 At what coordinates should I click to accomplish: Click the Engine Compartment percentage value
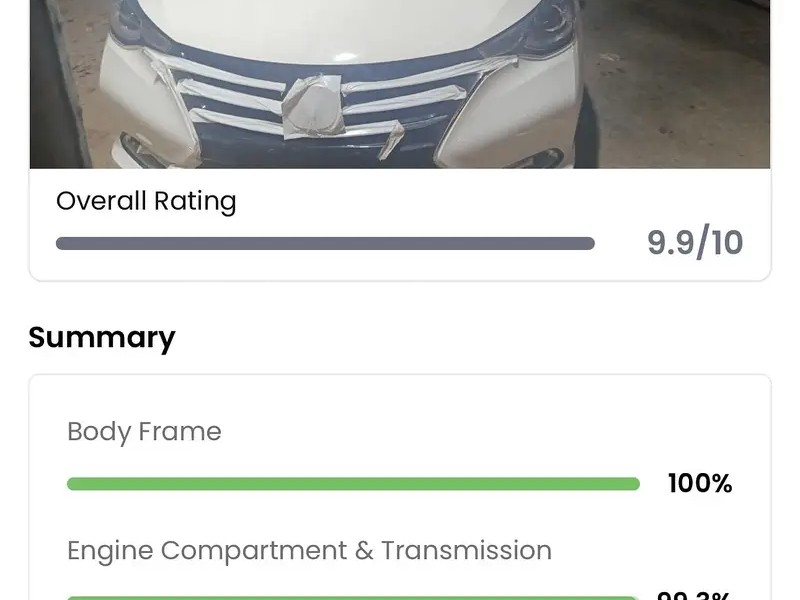694,596
